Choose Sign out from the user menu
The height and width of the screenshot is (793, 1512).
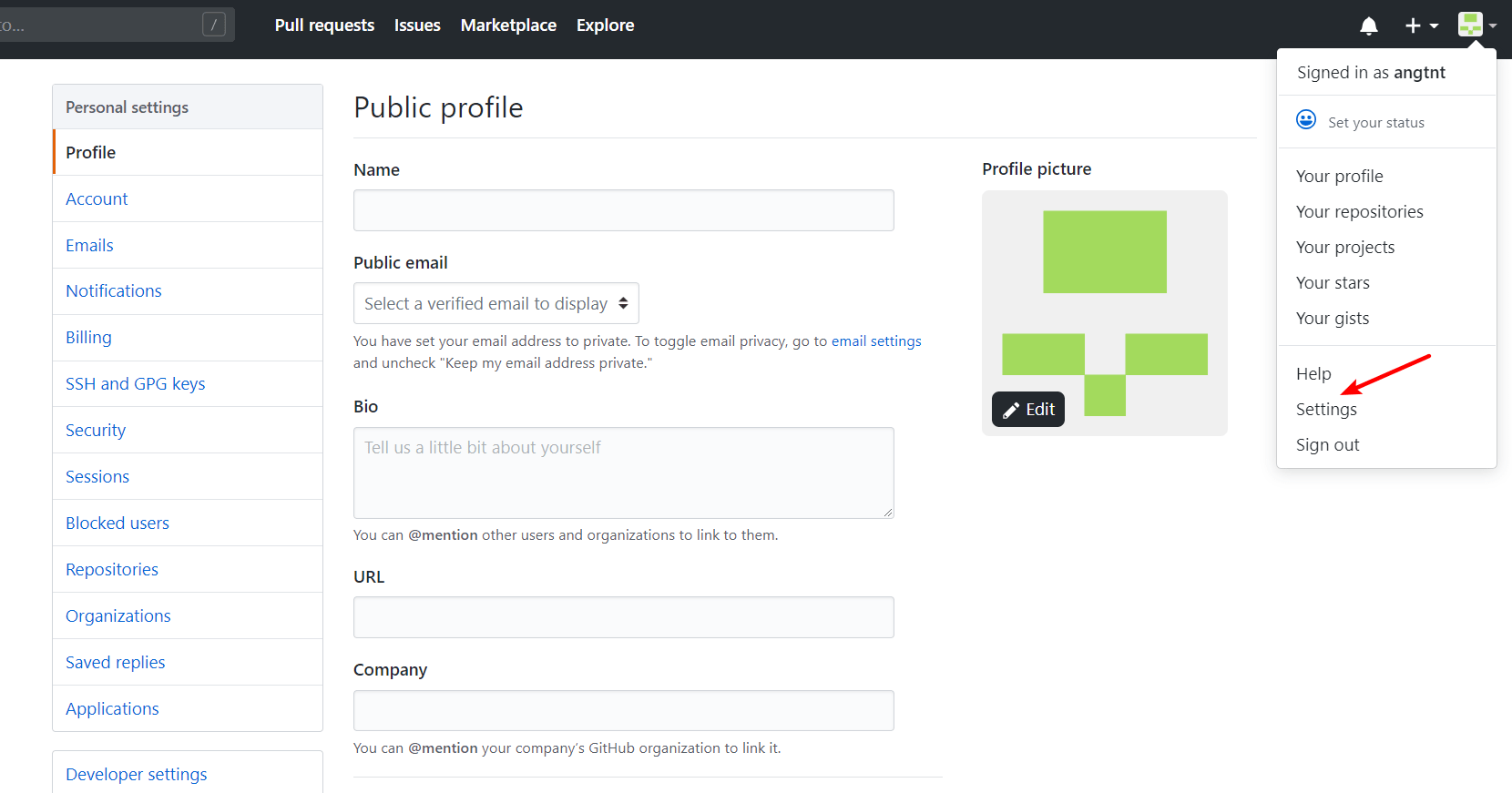[1327, 445]
